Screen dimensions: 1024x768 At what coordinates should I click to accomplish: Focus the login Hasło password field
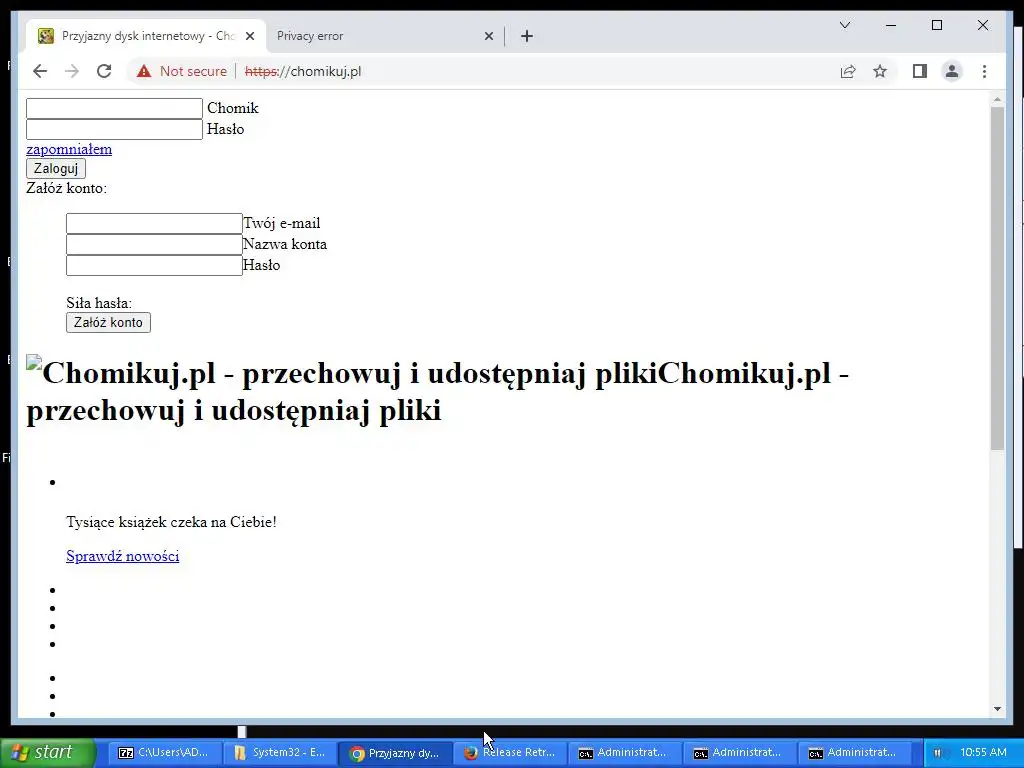click(x=114, y=129)
